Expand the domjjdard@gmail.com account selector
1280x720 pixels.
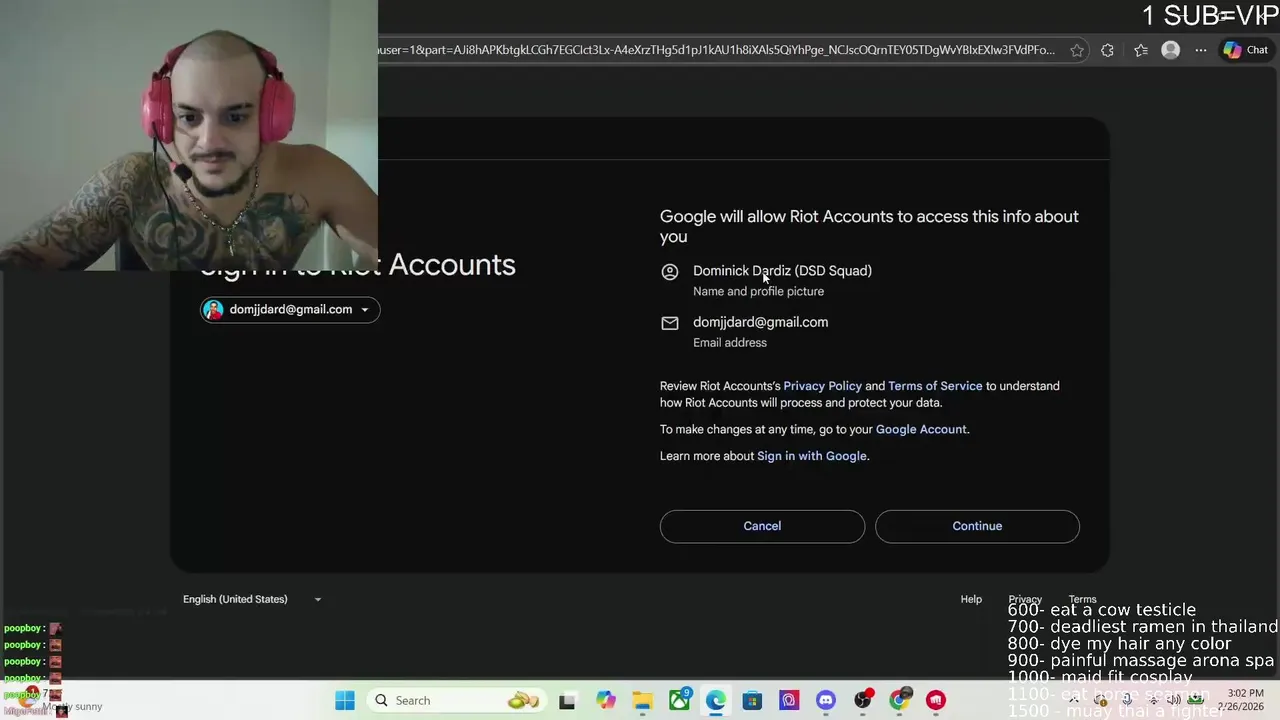290,310
